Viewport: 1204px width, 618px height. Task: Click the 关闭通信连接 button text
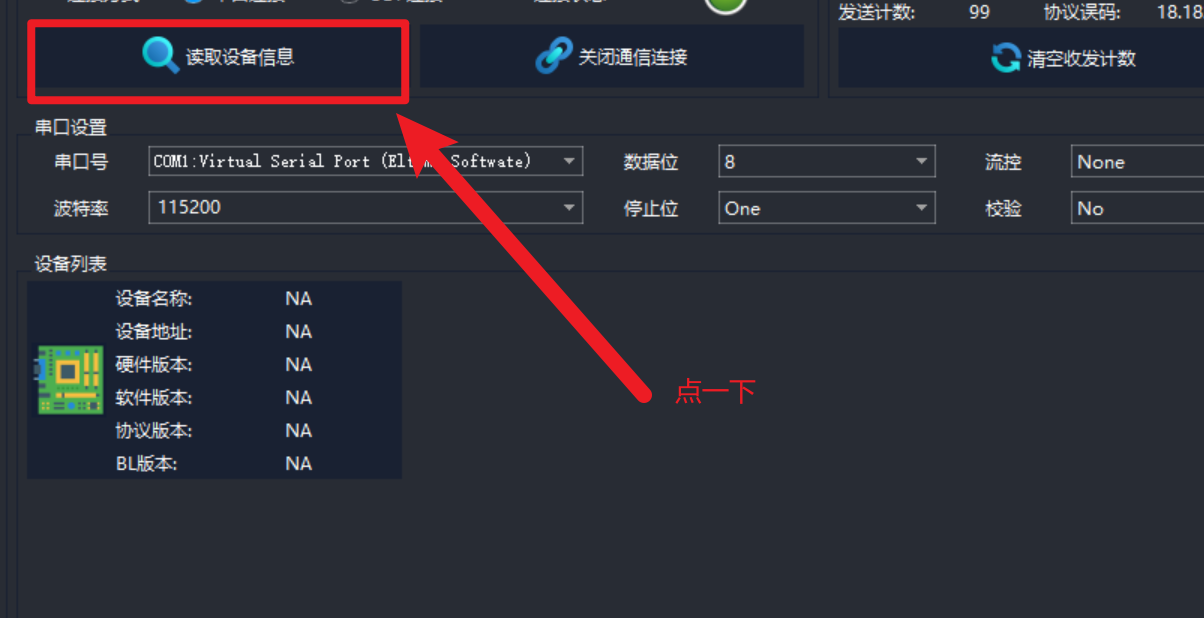[x=633, y=57]
